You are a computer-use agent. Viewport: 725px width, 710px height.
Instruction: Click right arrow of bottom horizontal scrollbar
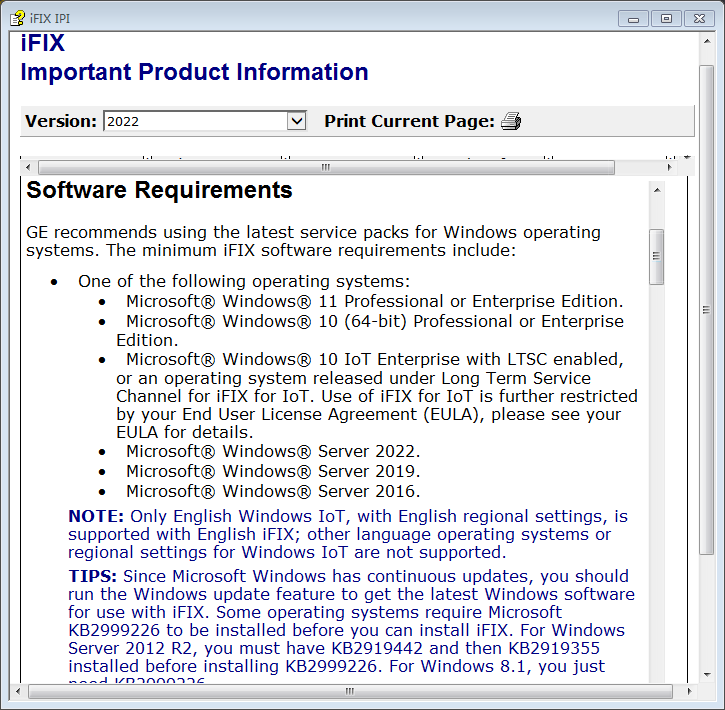(688, 691)
